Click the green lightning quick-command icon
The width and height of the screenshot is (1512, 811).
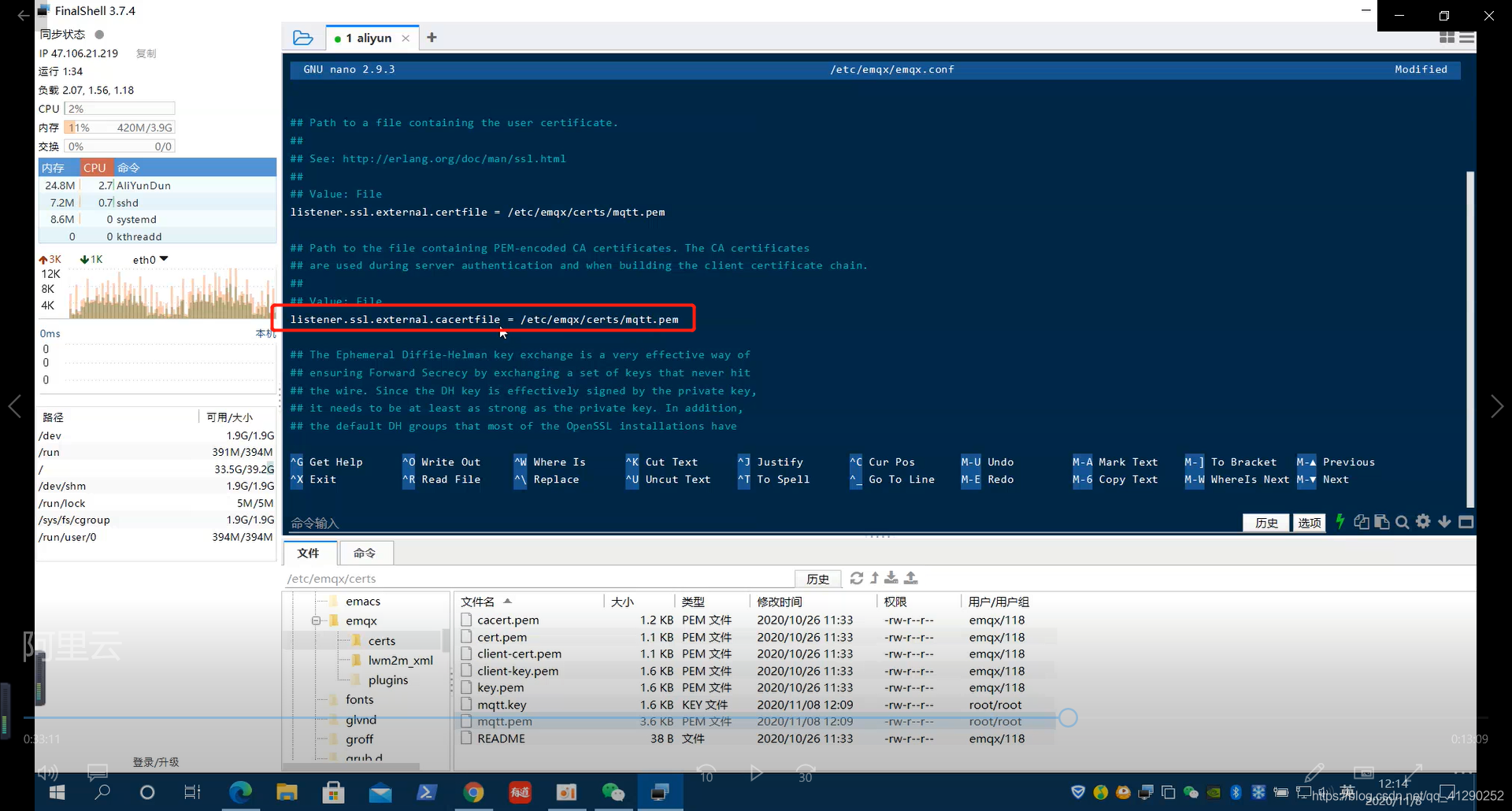pos(1340,522)
